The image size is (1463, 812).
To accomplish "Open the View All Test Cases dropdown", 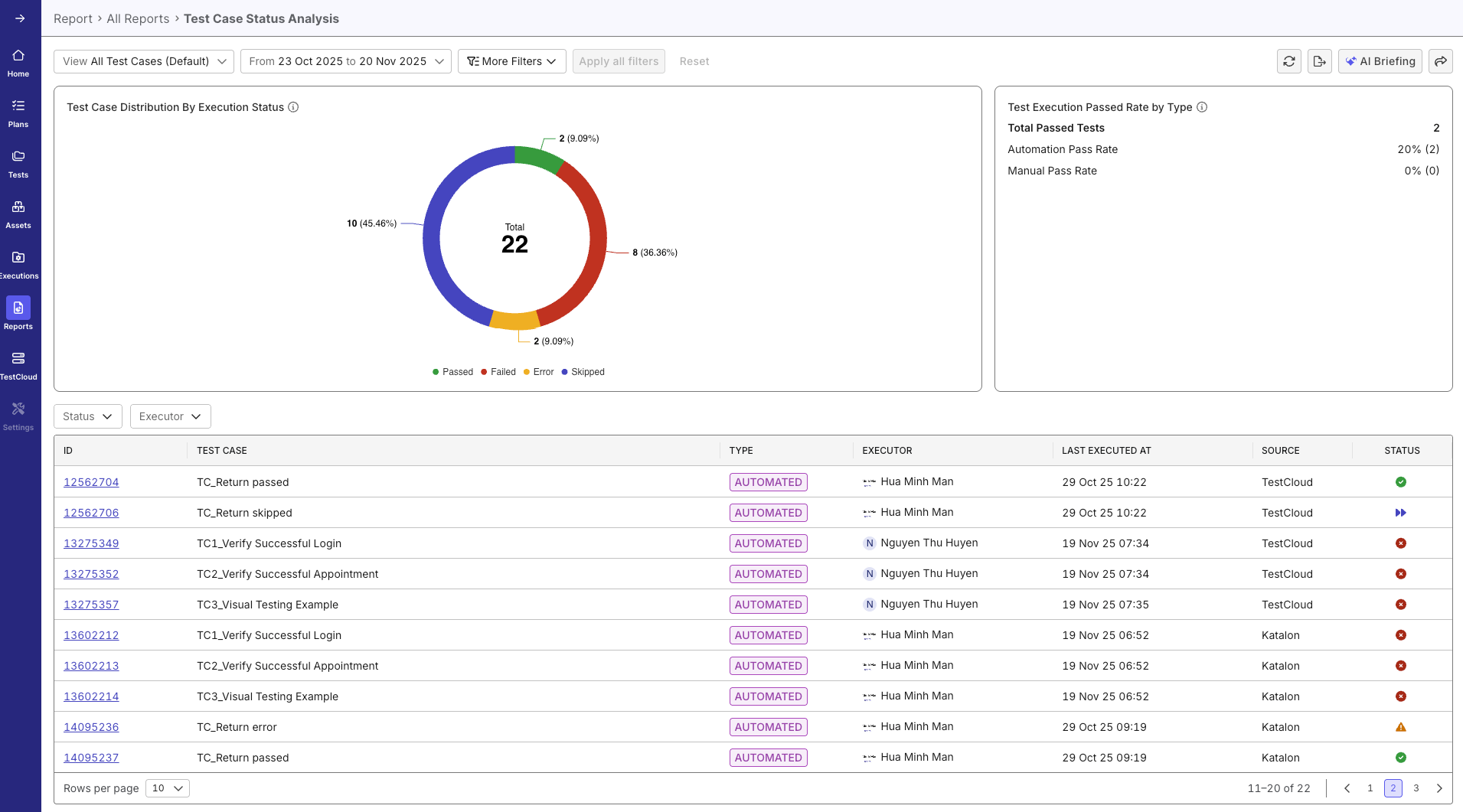I will [x=143, y=61].
